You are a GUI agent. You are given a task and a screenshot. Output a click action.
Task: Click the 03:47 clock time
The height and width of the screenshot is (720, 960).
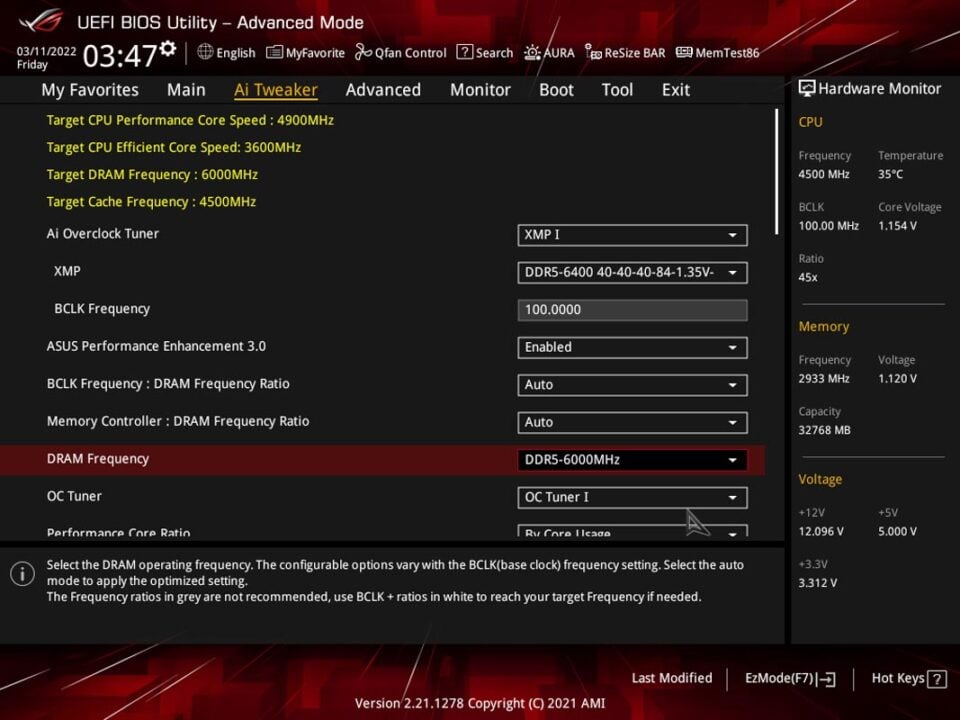point(120,57)
